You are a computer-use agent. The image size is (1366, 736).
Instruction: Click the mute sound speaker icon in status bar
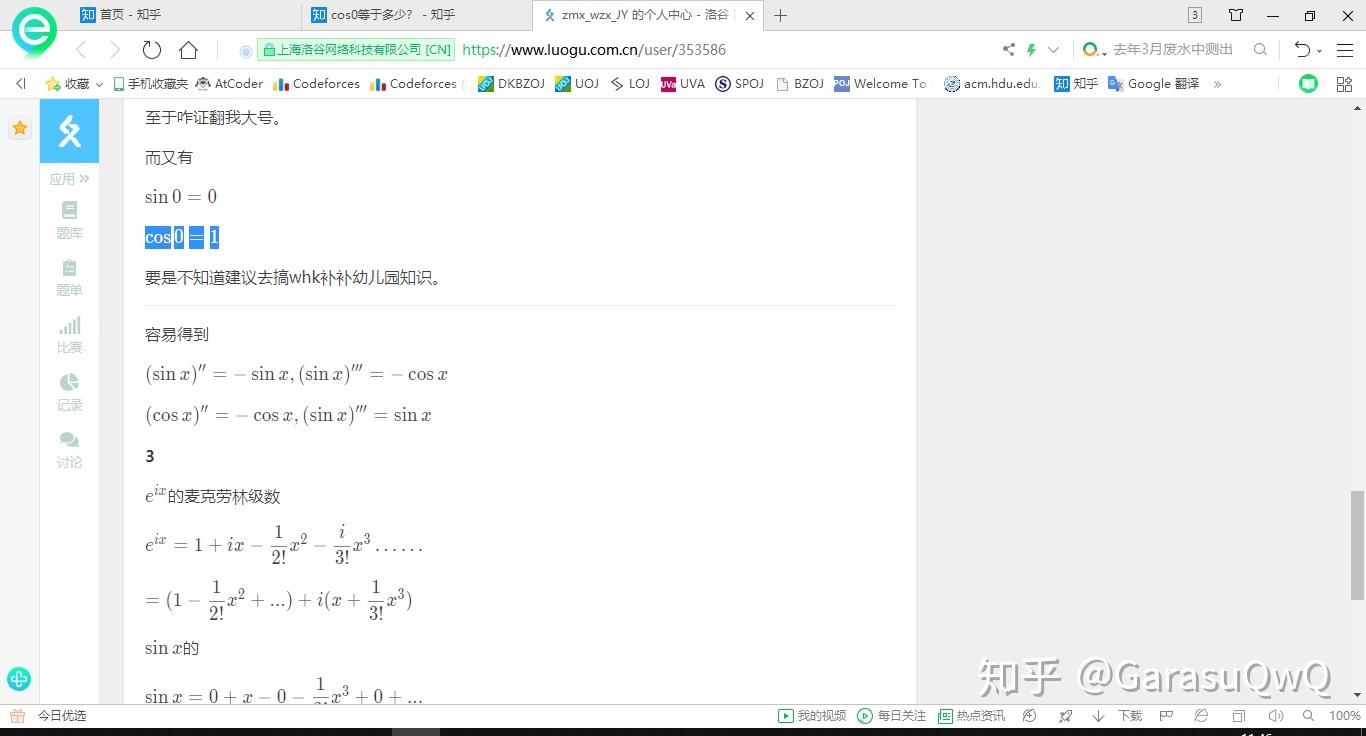pyautogui.click(x=1275, y=716)
